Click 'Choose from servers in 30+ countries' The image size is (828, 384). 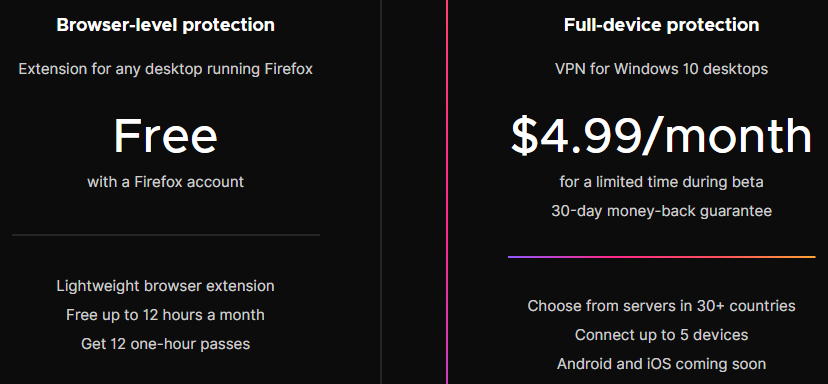pos(662,306)
